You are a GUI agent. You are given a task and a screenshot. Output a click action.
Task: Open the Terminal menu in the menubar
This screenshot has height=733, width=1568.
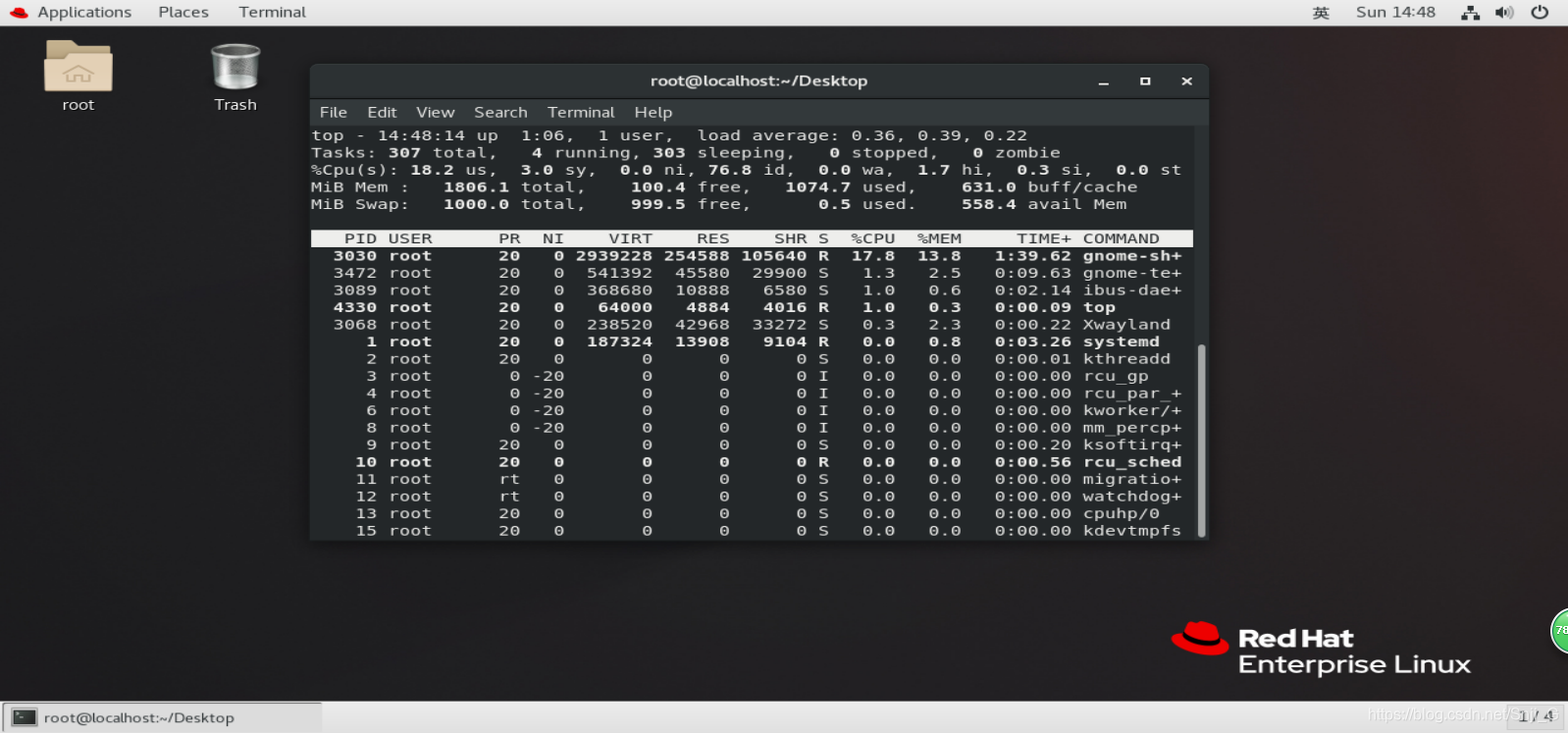[581, 113]
